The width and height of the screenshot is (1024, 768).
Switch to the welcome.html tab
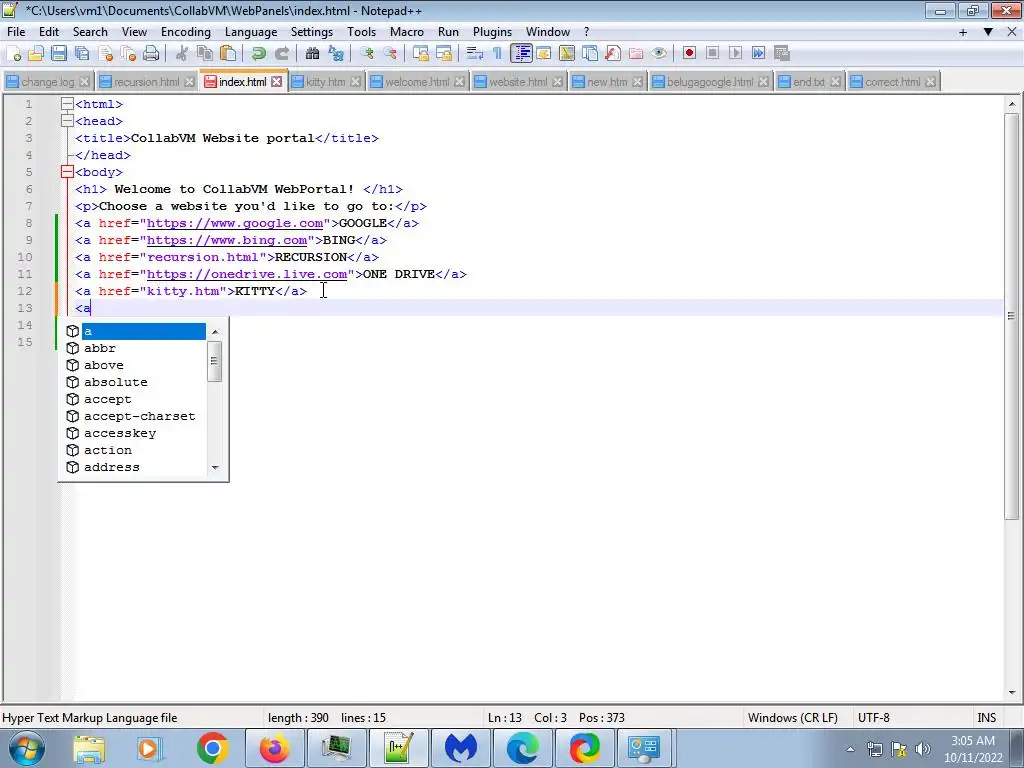tap(417, 82)
